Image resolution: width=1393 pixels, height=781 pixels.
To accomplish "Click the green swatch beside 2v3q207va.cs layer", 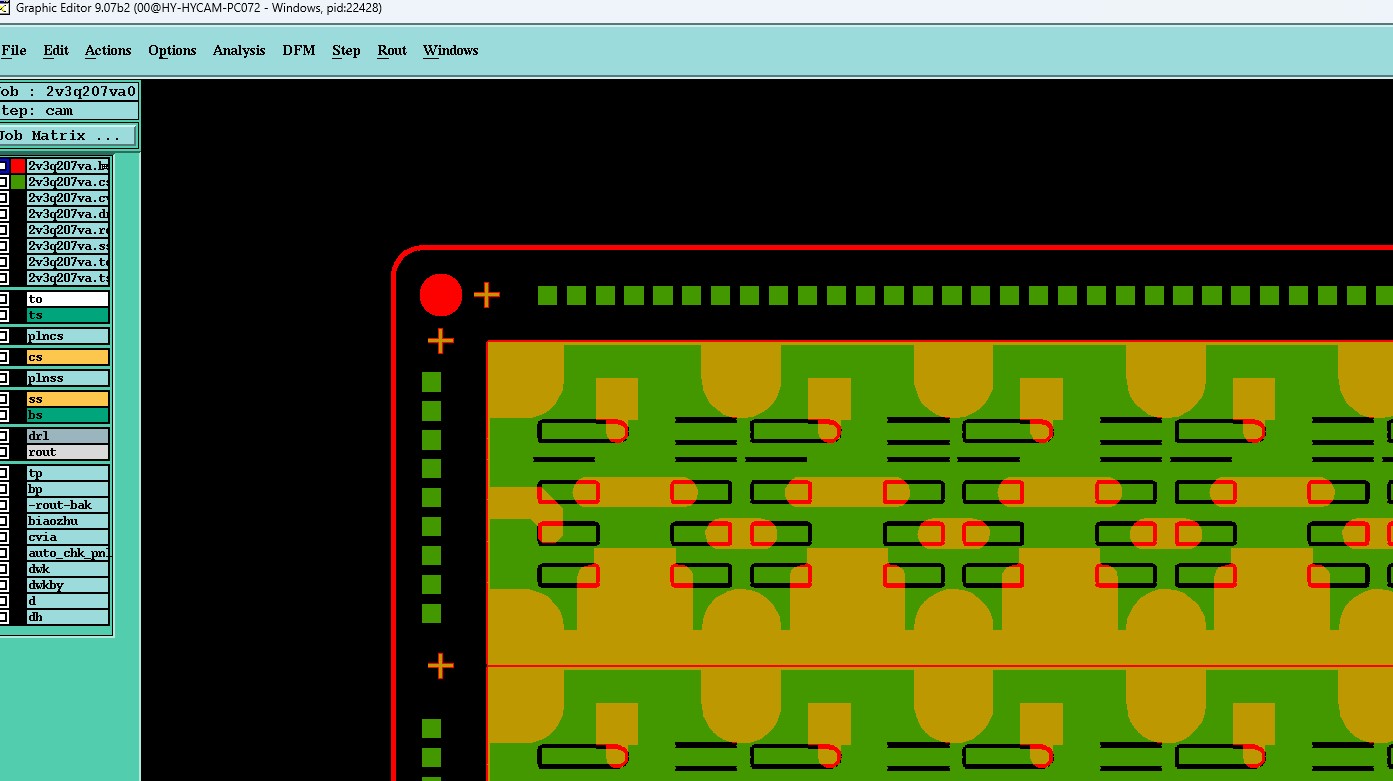I will coord(18,182).
